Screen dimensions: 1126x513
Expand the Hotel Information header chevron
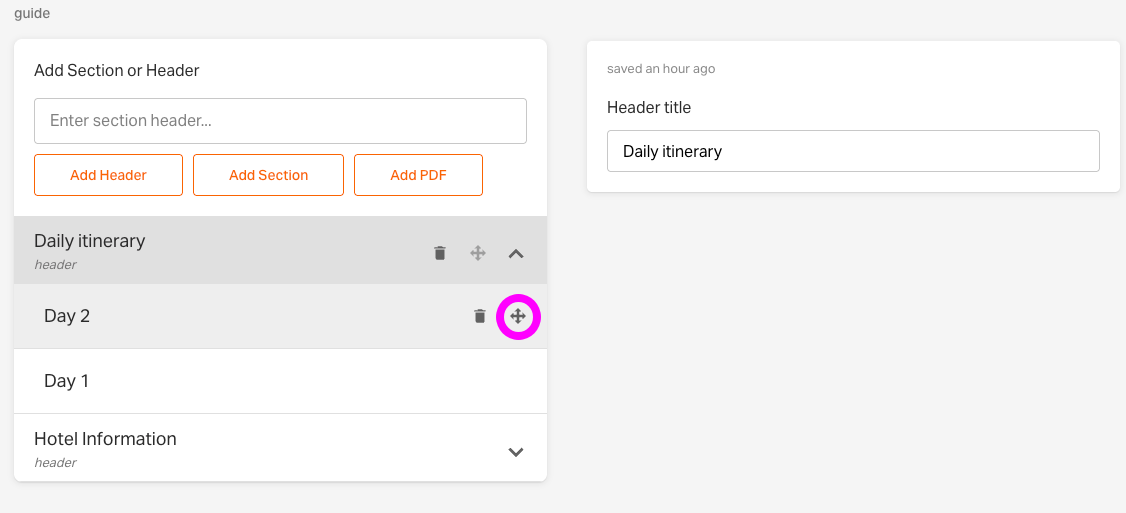(516, 452)
